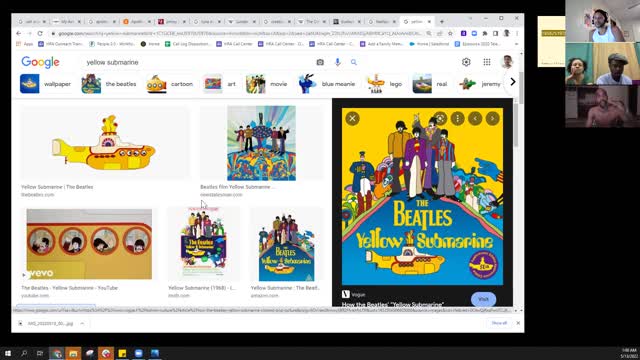Image resolution: width=640 pixels, height=360 pixels.
Task: Click the blue magnifier search icon
Action: 353,62
